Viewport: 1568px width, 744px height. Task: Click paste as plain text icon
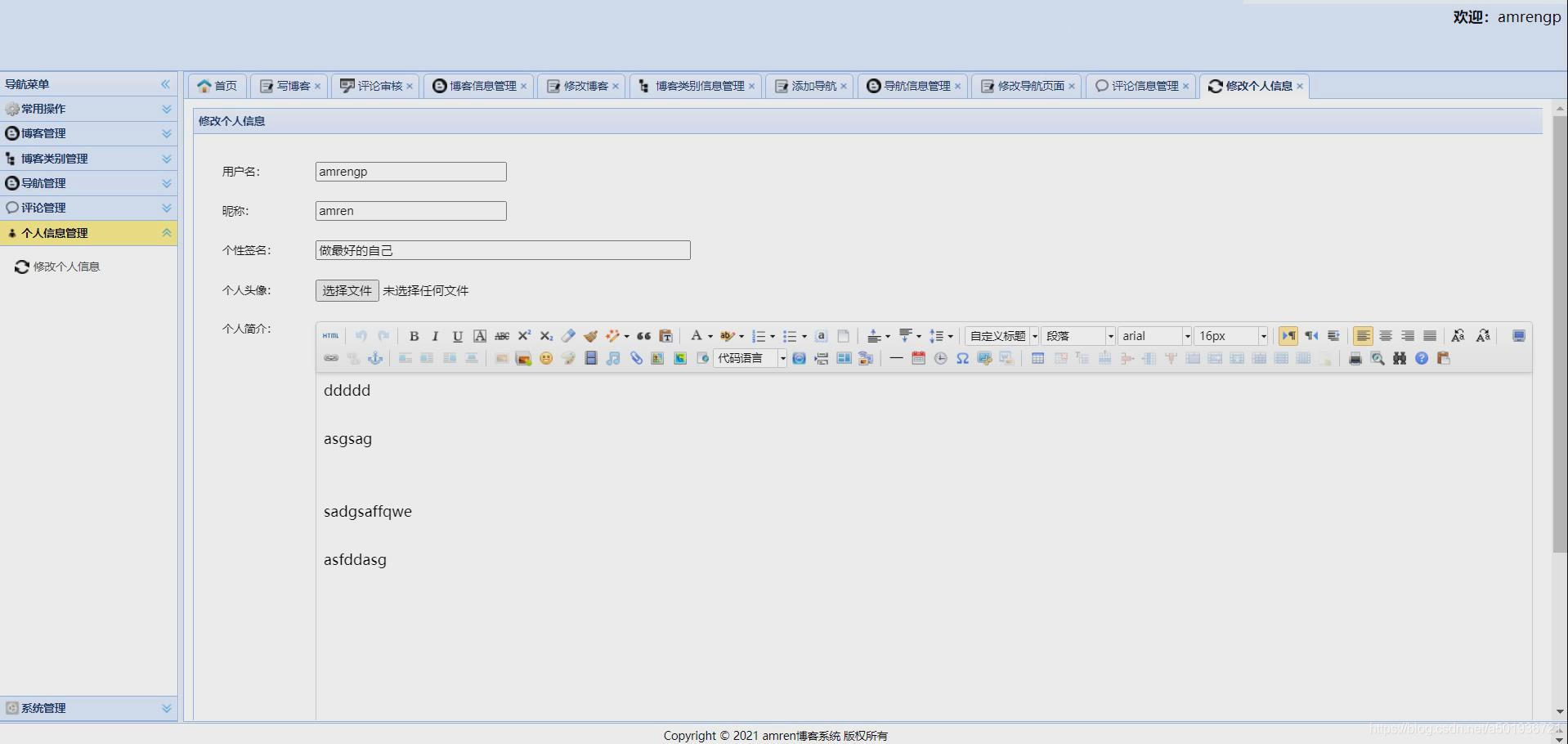click(665, 336)
